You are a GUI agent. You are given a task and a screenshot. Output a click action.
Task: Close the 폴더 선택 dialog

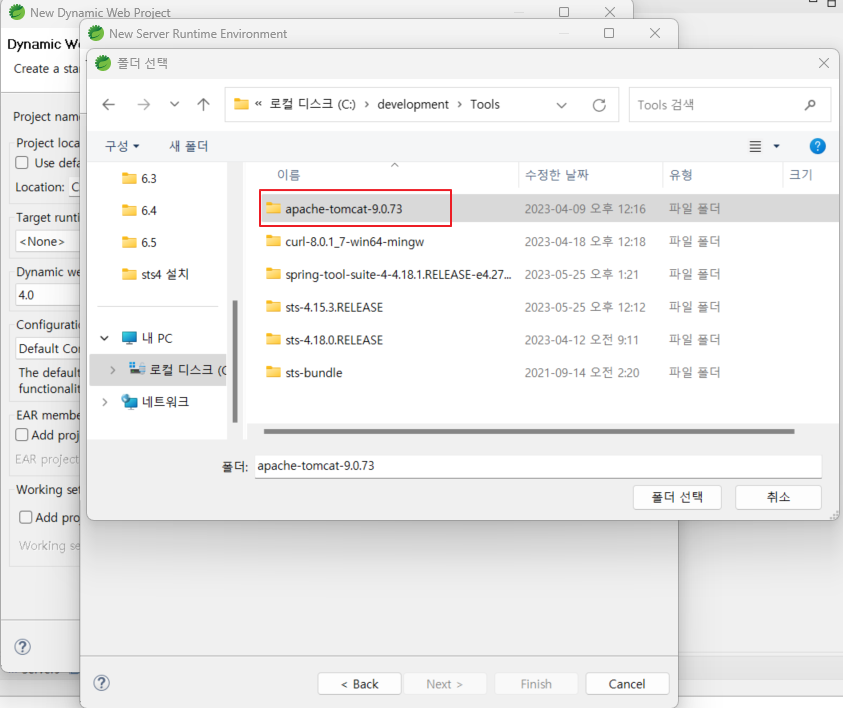point(824,63)
